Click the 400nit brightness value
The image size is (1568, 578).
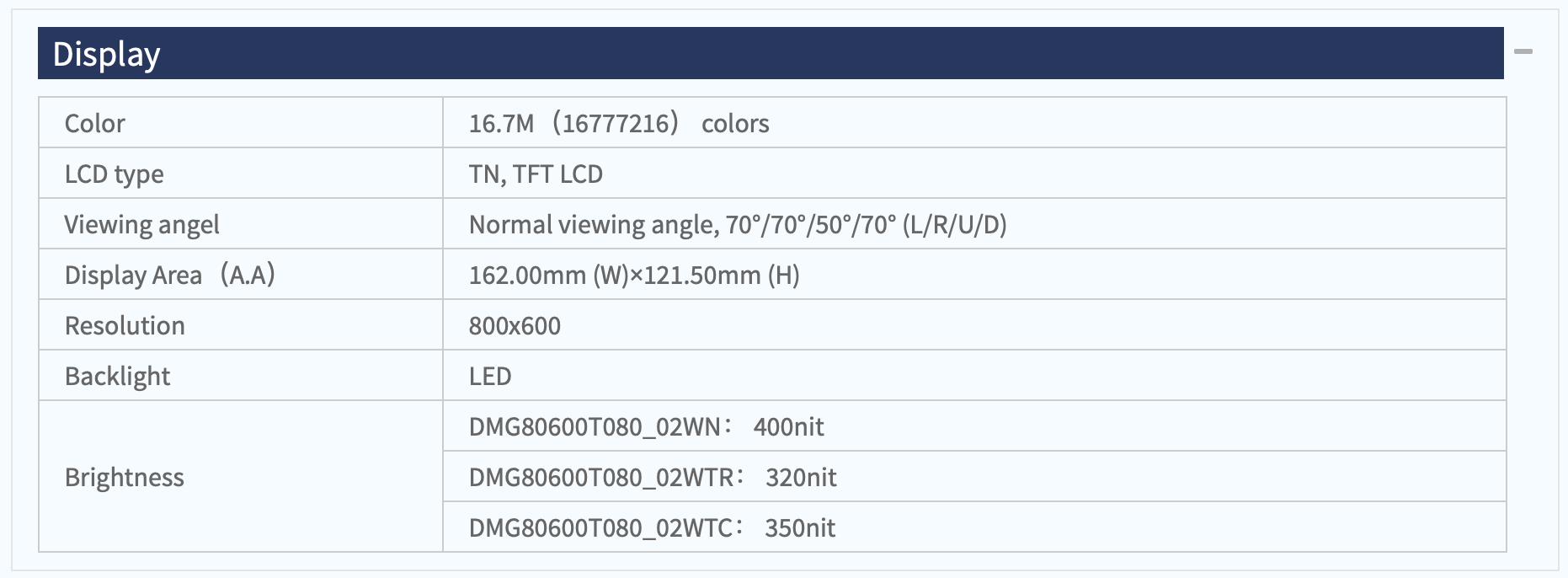789,426
